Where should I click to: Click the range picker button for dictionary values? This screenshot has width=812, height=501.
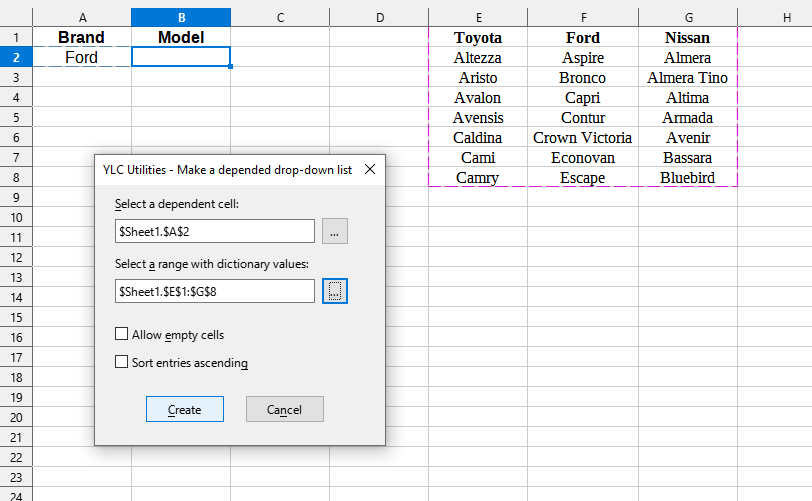tap(335, 291)
